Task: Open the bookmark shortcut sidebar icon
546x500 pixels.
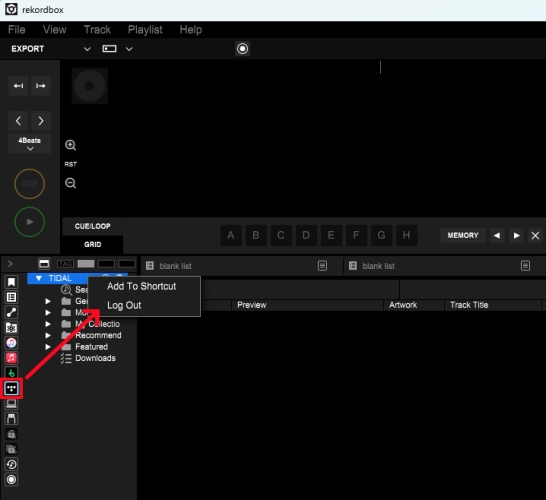Action: pyautogui.click(x=11, y=282)
